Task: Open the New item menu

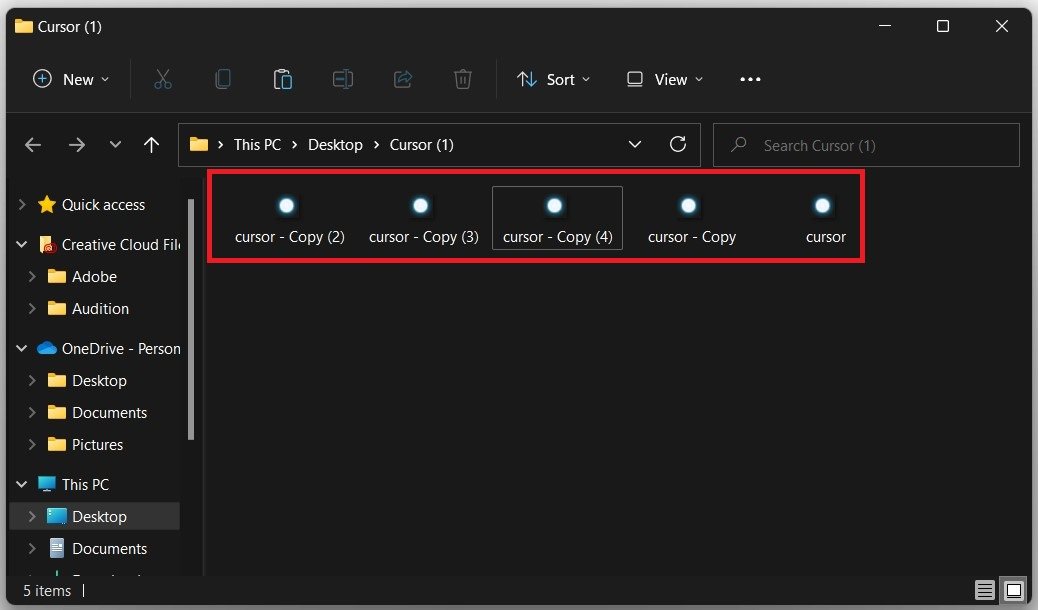Action: point(71,79)
